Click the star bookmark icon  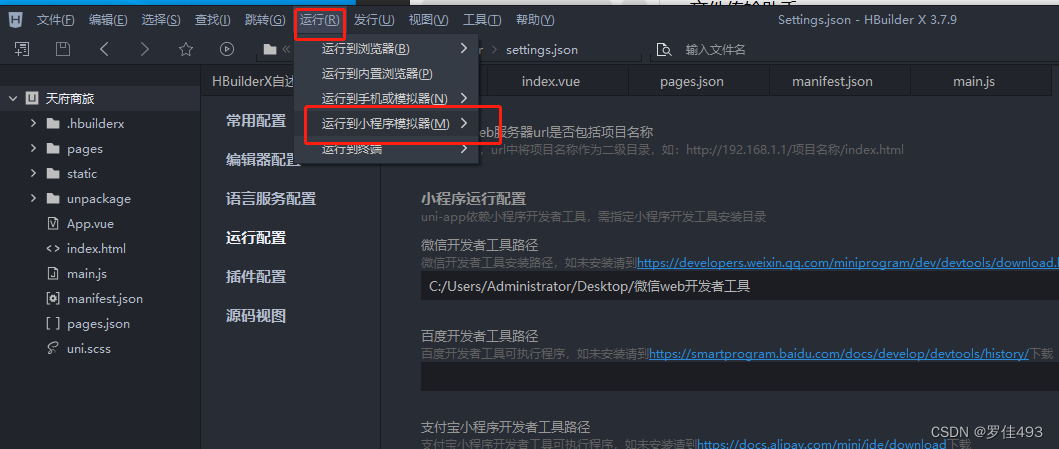186,49
